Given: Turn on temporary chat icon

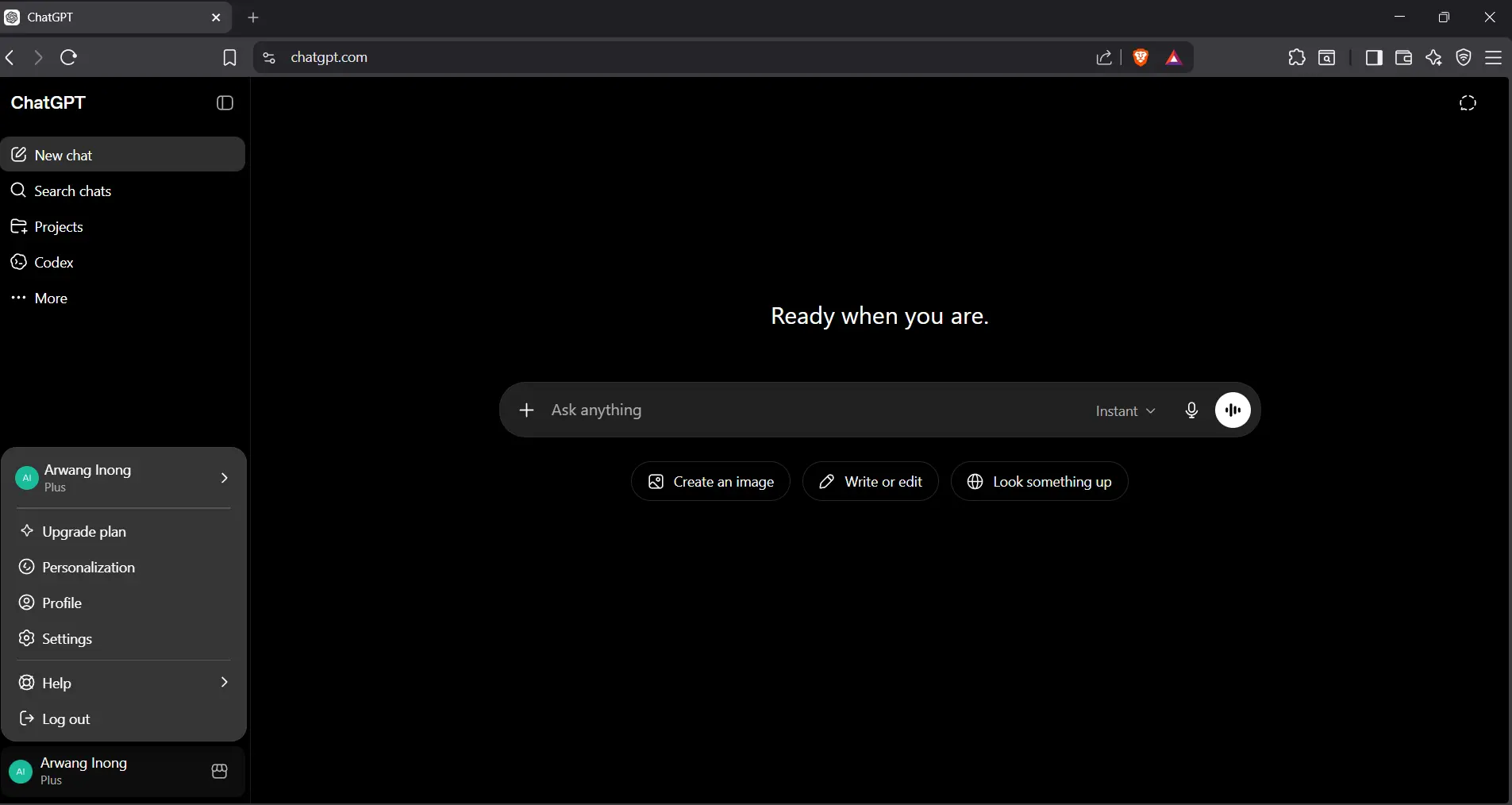Looking at the screenshot, I should click(x=1468, y=102).
